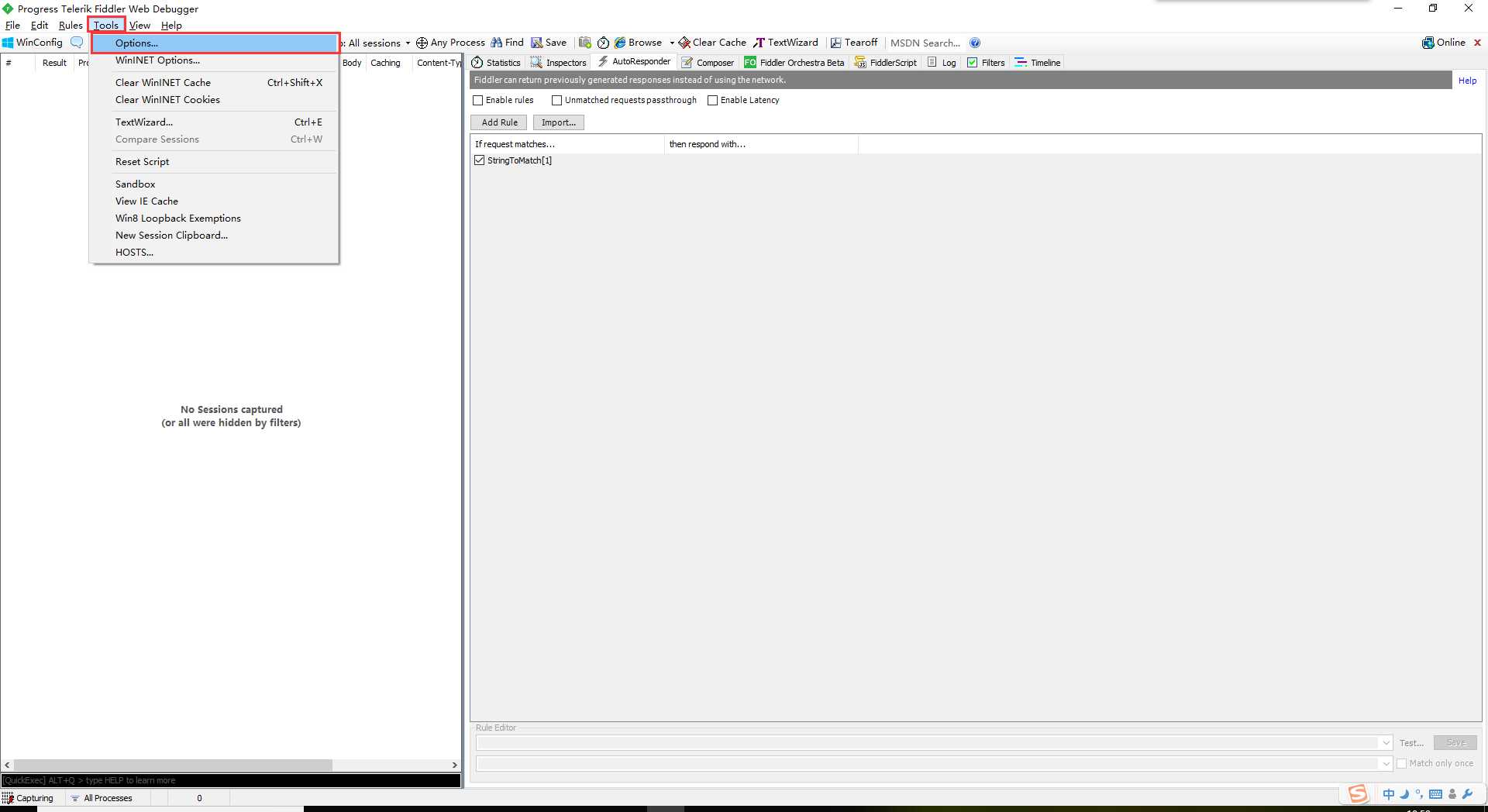Click the blue help icon beside MSDN Search

[x=975, y=43]
